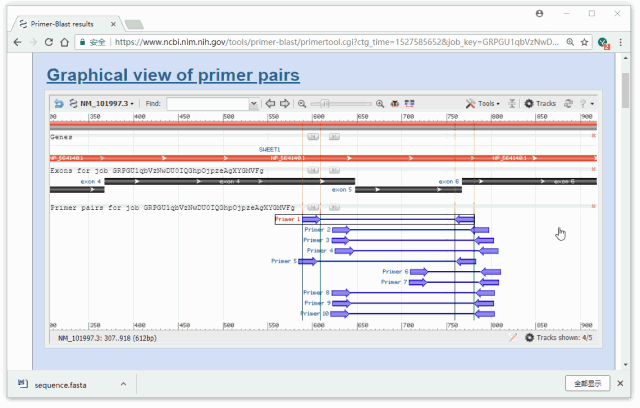Open the Chrome profile icon
Viewport: 640px width, 408px height.
point(539,14)
